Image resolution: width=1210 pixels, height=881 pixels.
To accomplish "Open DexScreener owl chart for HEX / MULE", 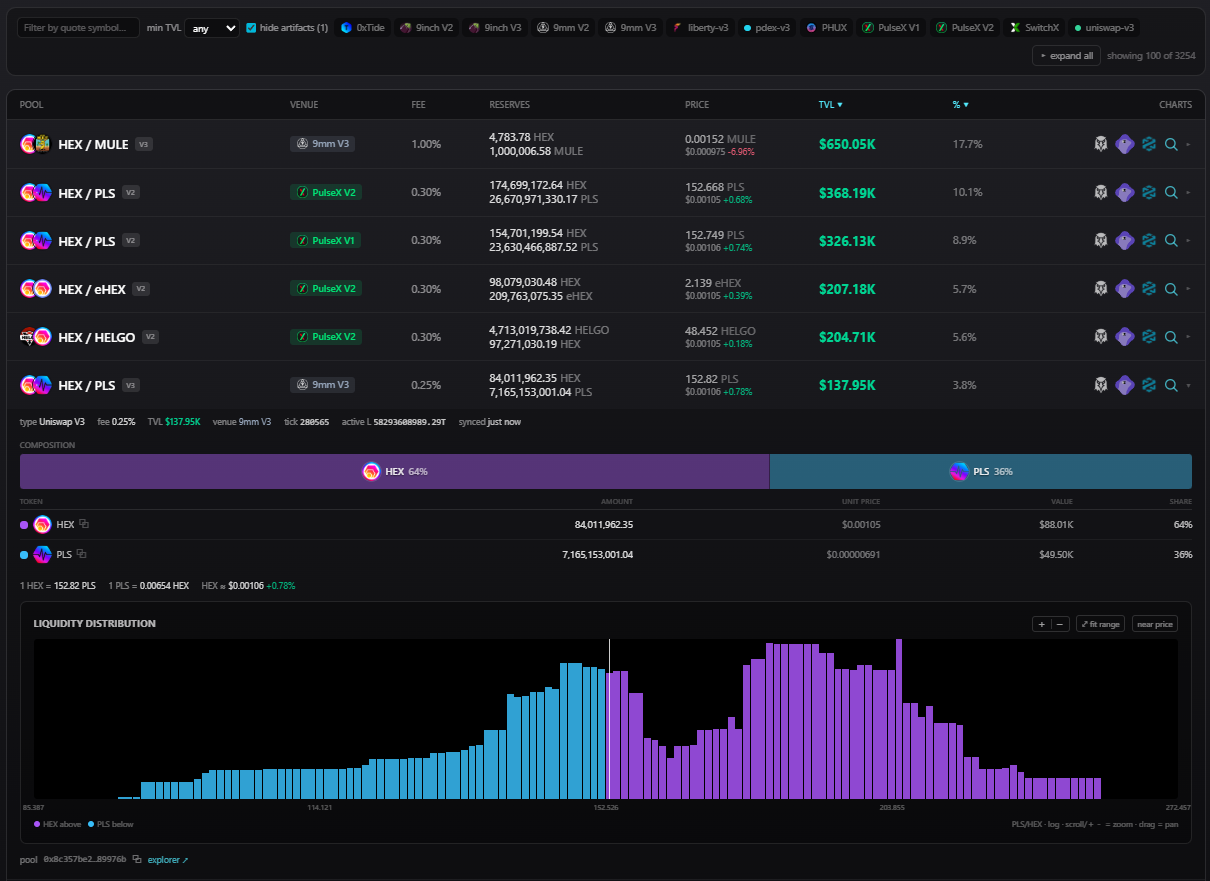I will [1101, 144].
